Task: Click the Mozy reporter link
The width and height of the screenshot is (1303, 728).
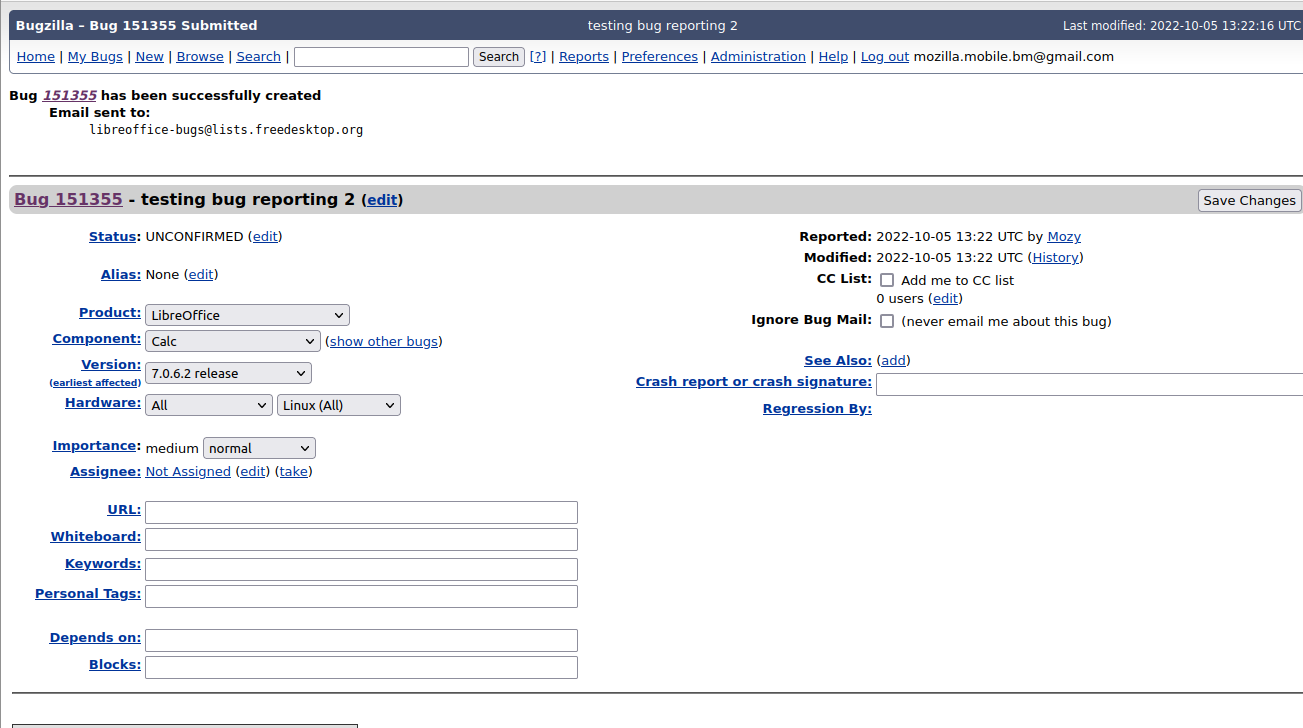Action: [x=1063, y=236]
